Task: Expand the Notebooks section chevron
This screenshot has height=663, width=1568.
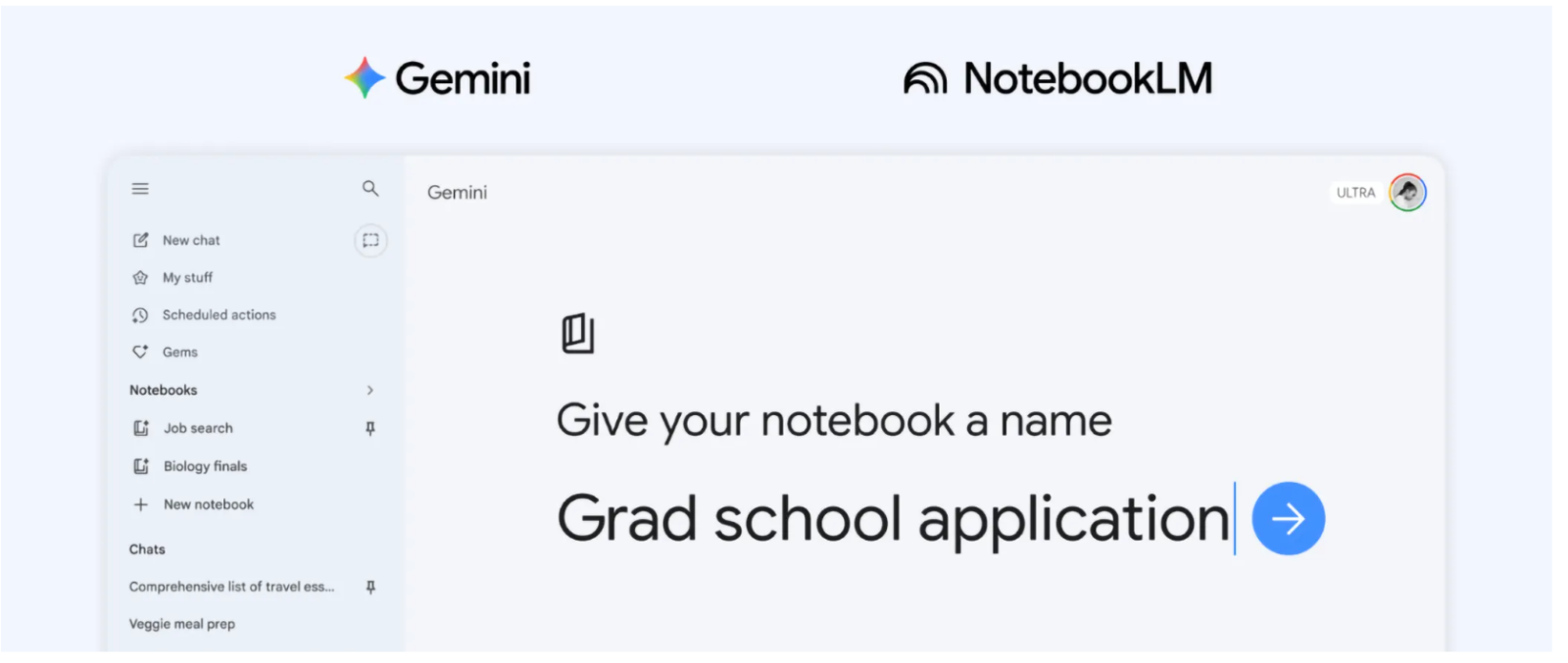Action: click(370, 390)
